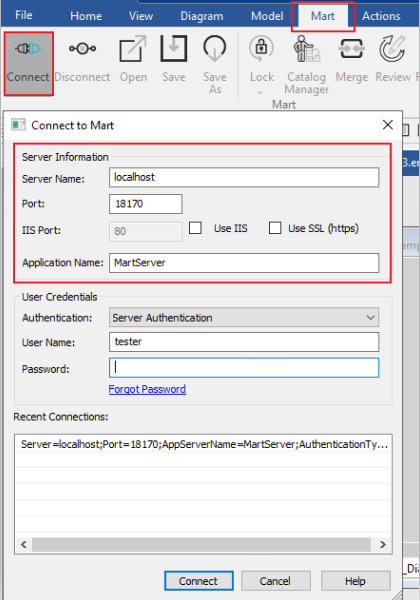
Task: Enable the Use IIS checkbox
Action: tap(195, 228)
